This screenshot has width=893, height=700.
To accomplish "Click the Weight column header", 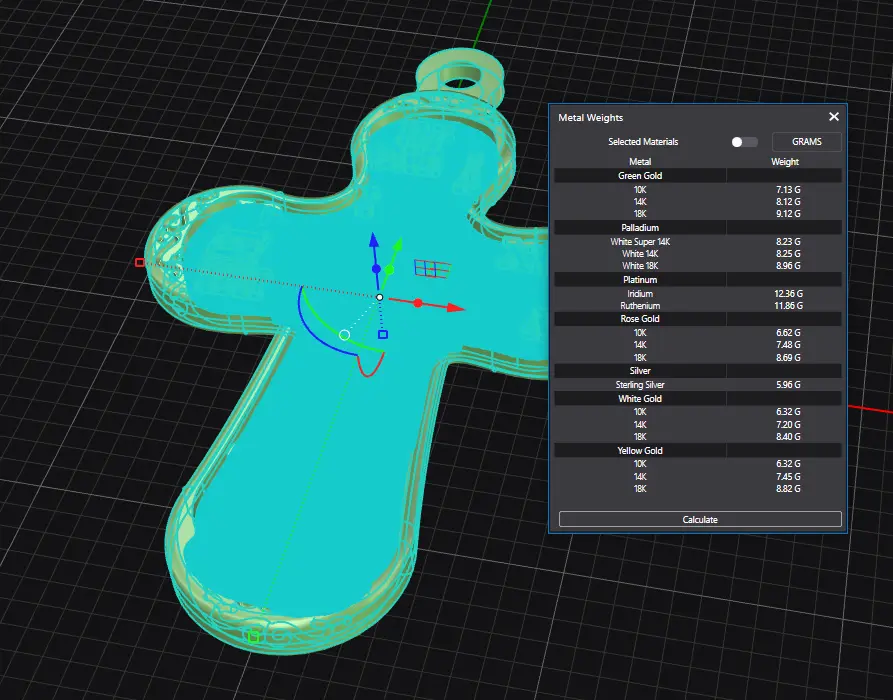I will tap(785, 161).
